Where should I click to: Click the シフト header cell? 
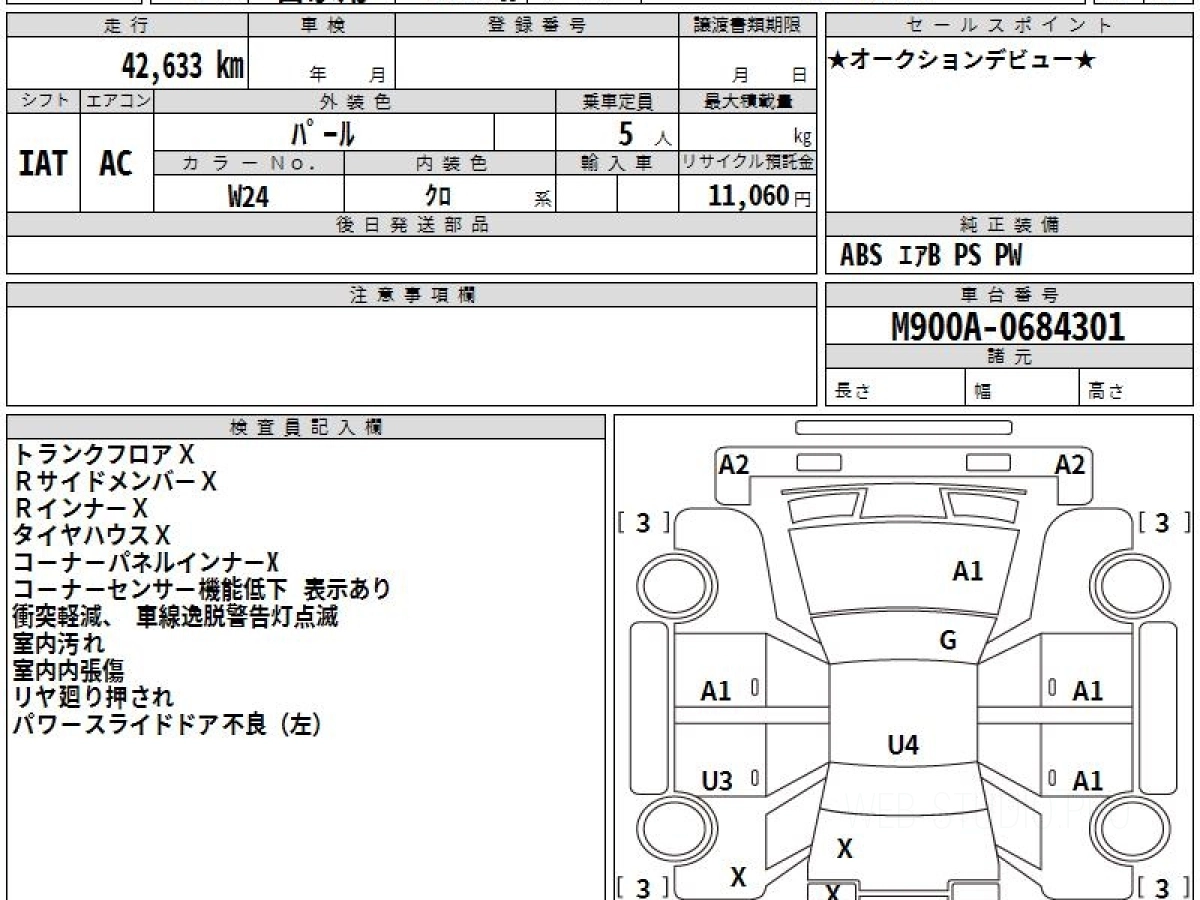43,101
